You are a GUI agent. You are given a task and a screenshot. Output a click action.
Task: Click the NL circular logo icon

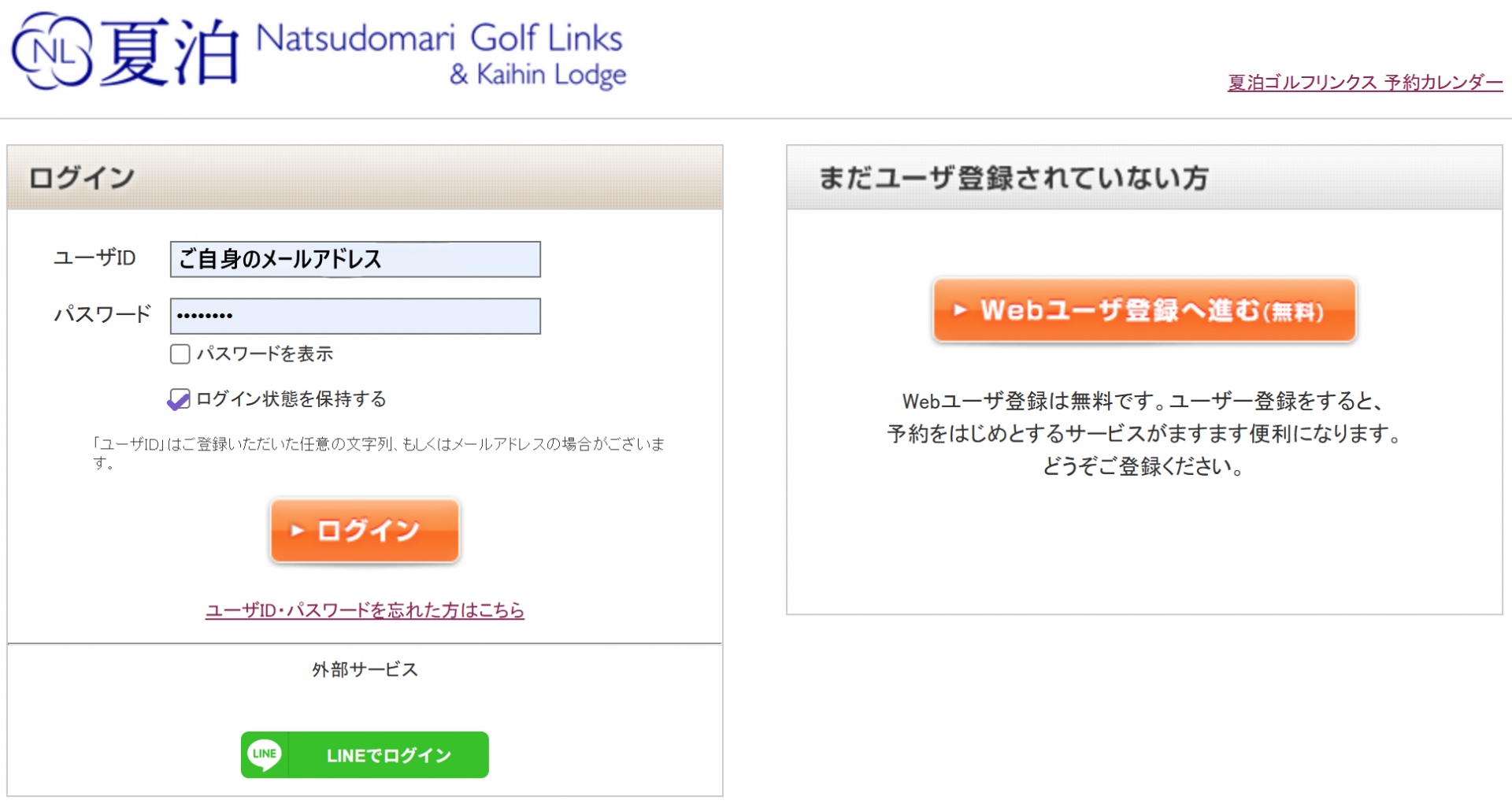(52, 51)
